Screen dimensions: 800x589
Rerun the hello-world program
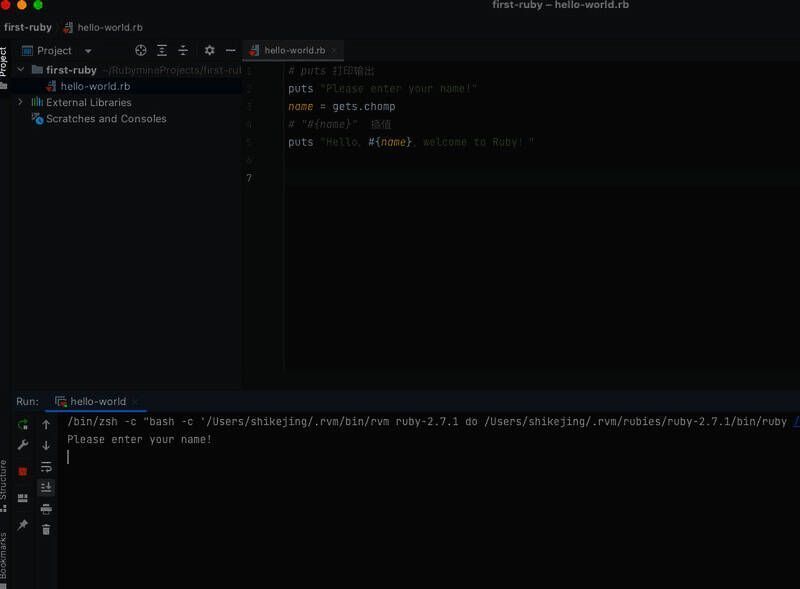point(23,425)
